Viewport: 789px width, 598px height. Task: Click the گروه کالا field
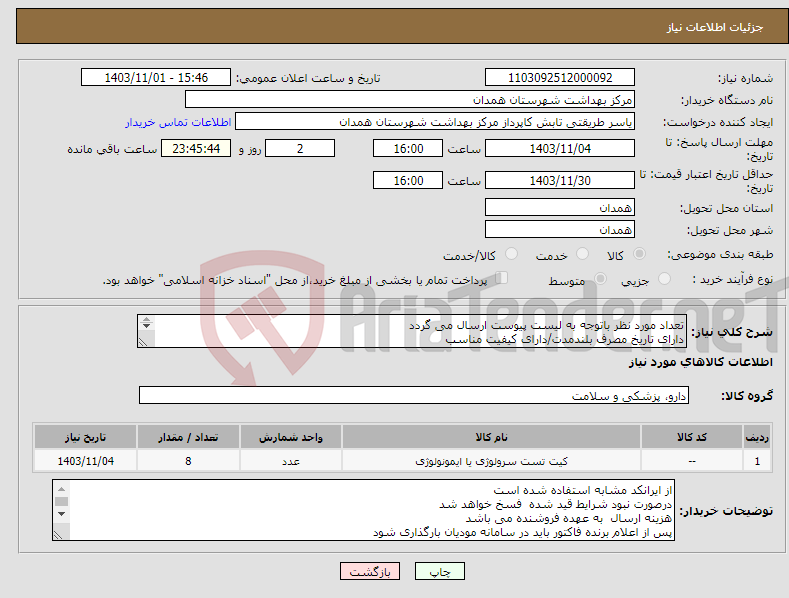coord(414,396)
